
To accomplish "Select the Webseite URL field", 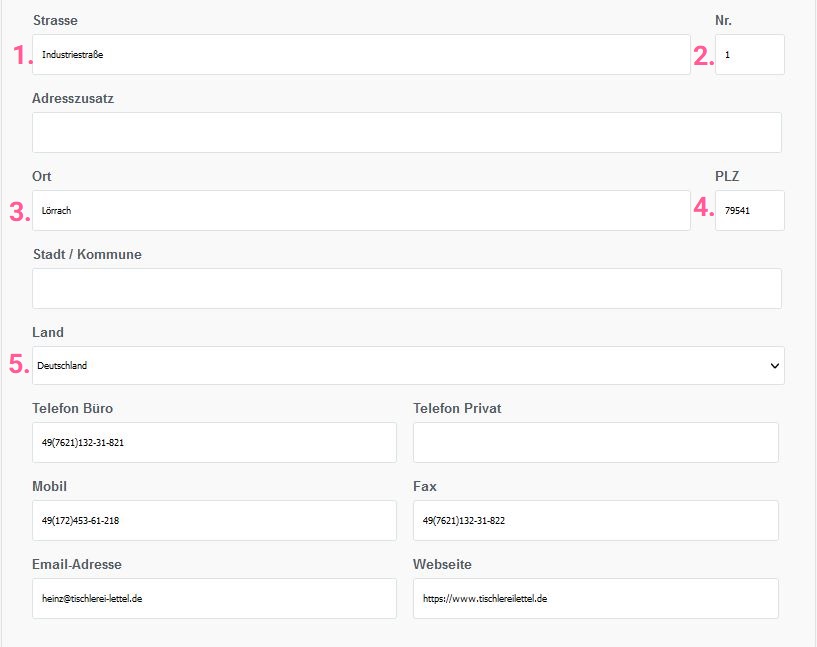I will 596,599.
